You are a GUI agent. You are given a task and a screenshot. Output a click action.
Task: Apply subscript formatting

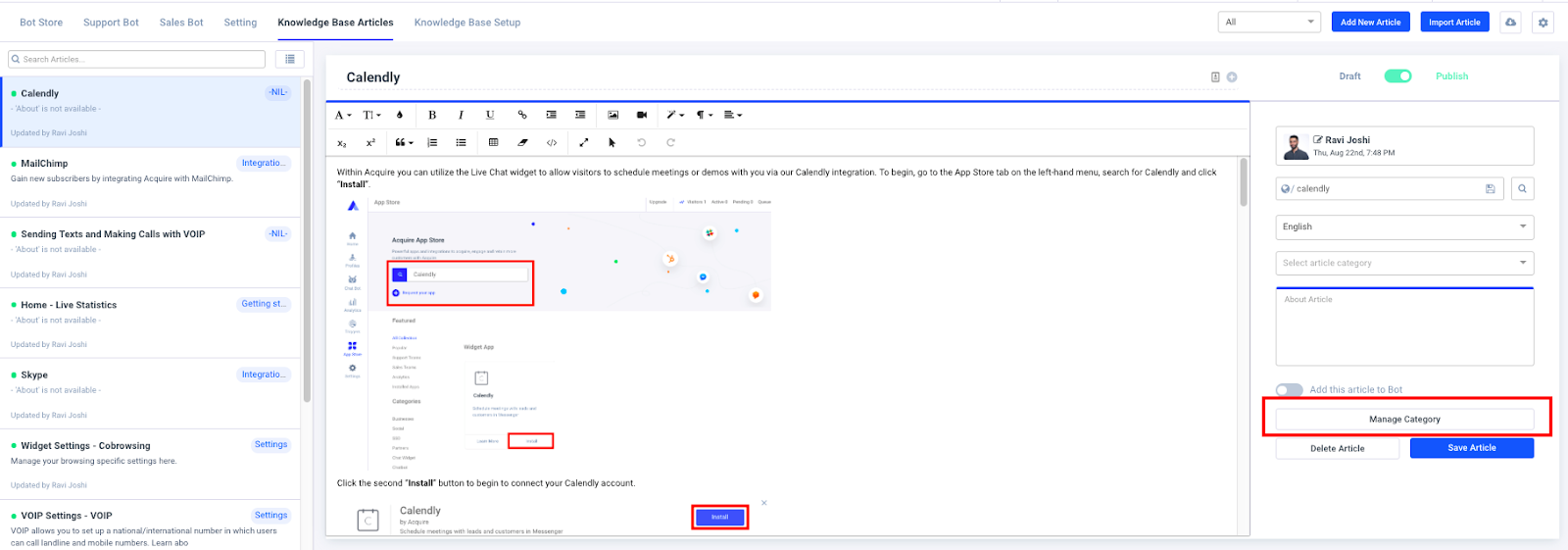tap(342, 143)
